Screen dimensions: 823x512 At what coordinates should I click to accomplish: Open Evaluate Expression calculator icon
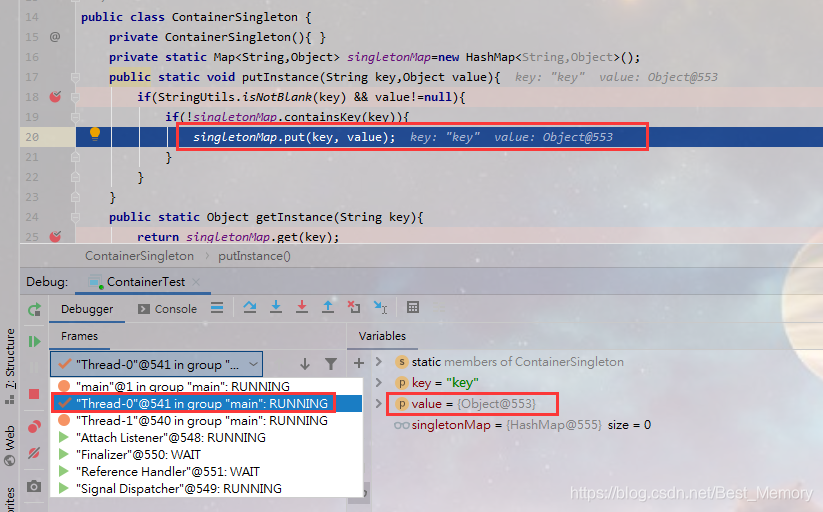click(413, 307)
